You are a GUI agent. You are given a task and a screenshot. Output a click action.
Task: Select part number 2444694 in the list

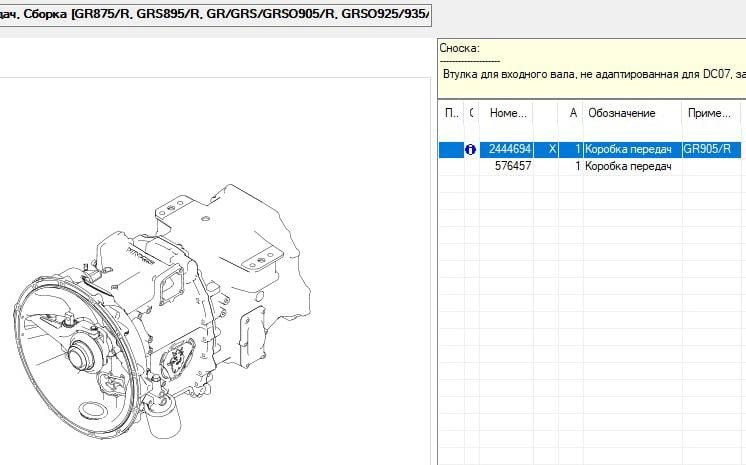pyautogui.click(x=509, y=150)
